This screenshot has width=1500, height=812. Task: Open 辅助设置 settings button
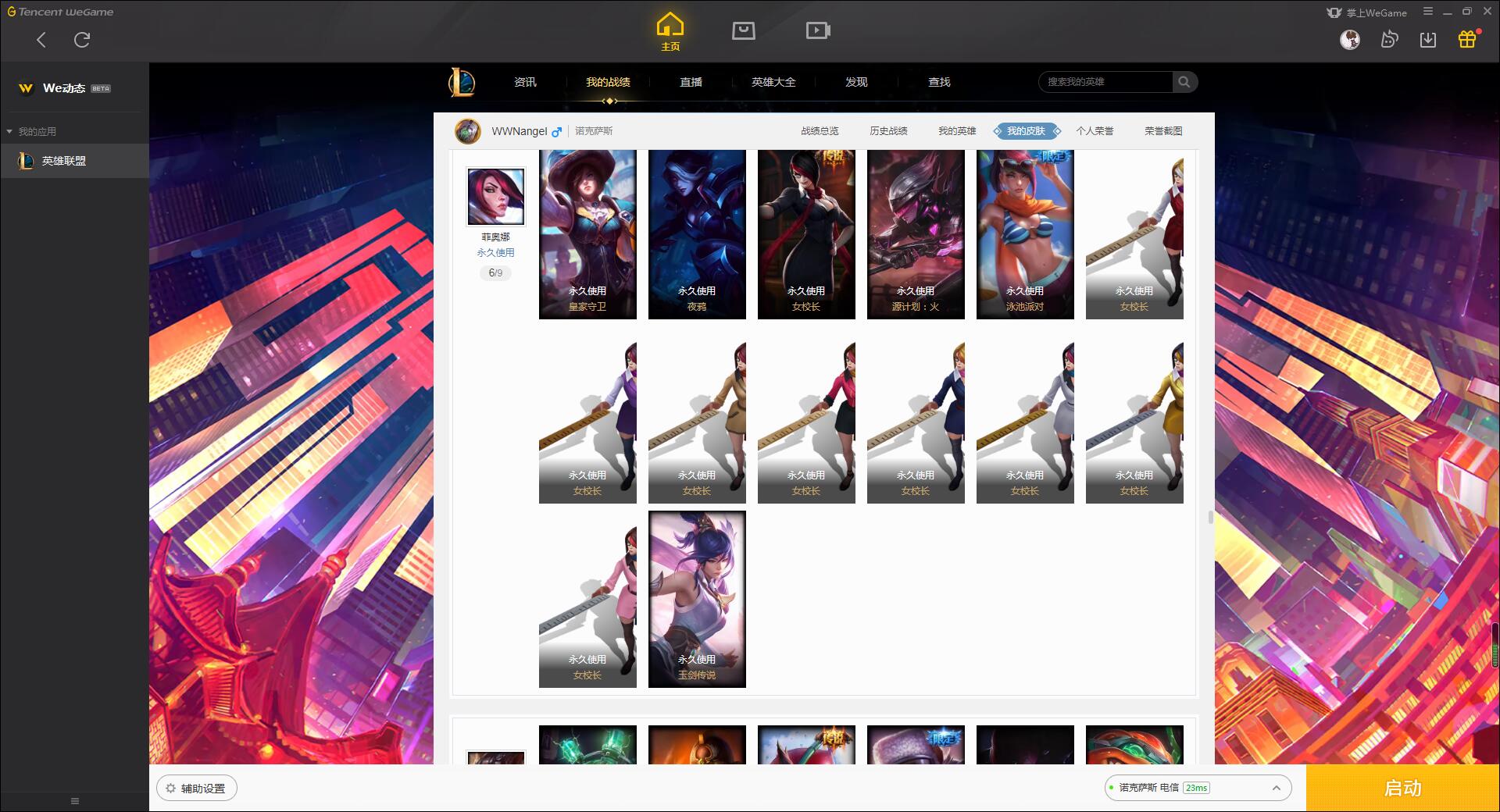[197, 788]
